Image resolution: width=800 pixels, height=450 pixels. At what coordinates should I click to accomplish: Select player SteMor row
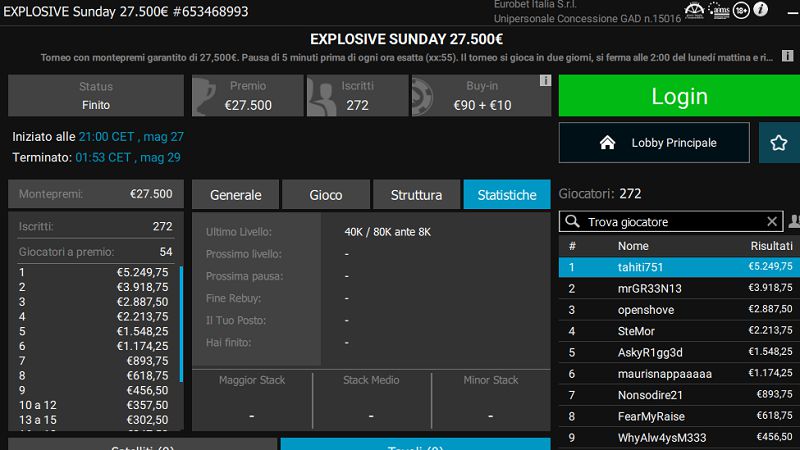tap(679, 331)
